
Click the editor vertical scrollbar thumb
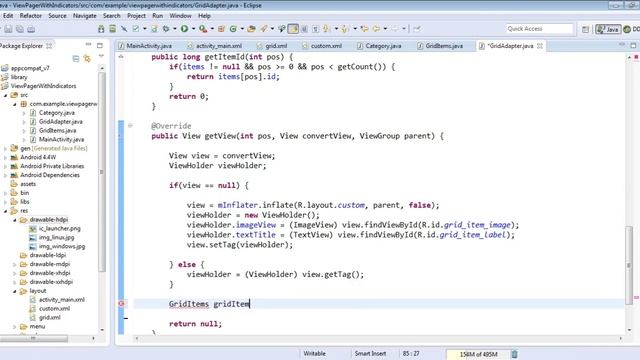629,265
